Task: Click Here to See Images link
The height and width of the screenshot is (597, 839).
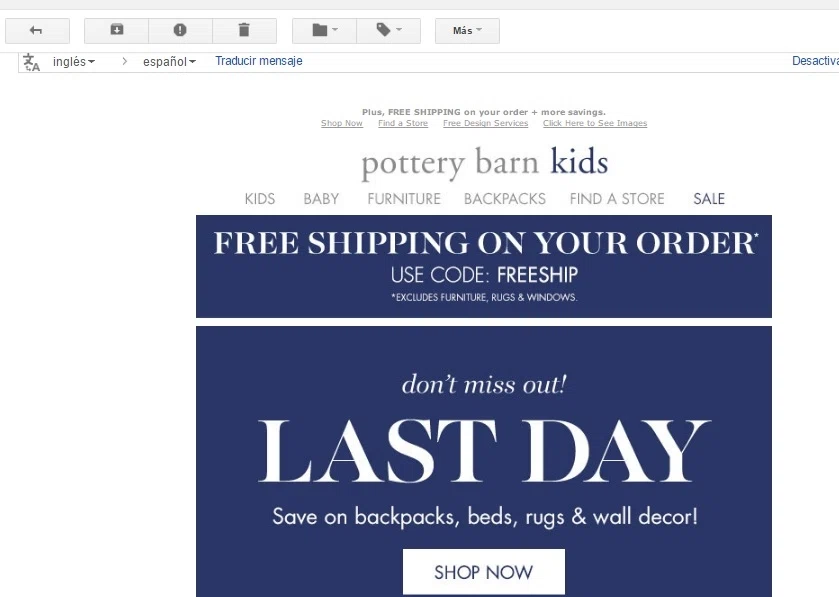Action: click(595, 123)
